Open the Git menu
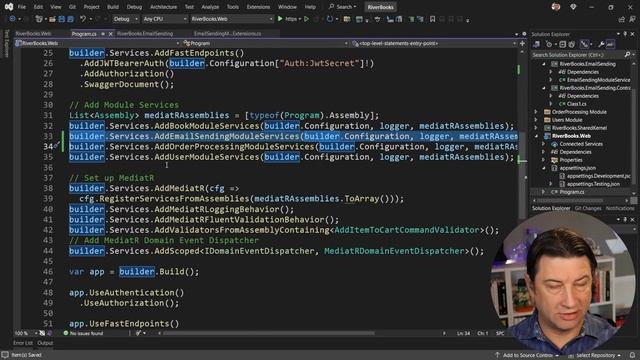640x360 pixels. click(x=72, y=7)
